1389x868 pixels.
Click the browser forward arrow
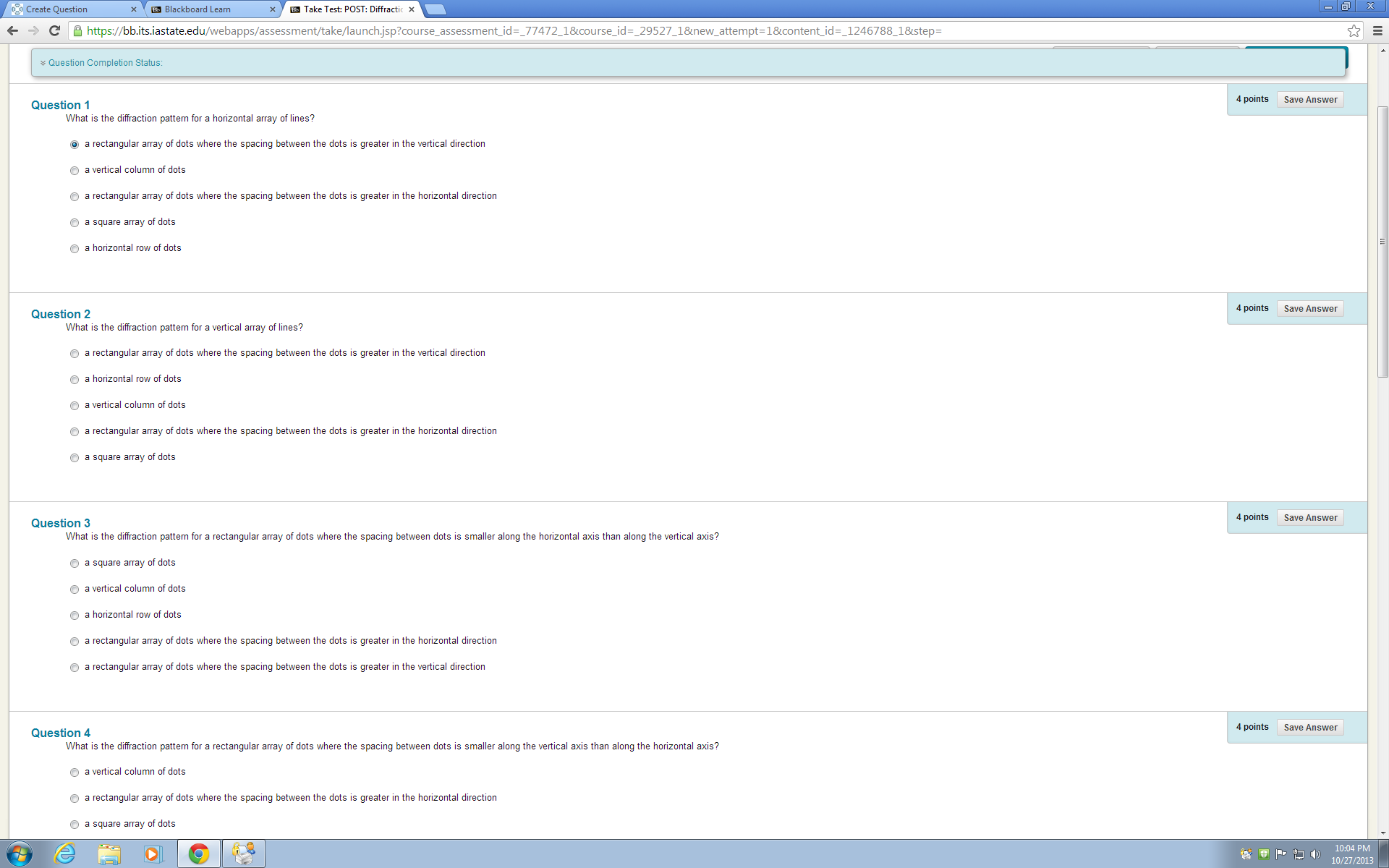coord(33,30)
